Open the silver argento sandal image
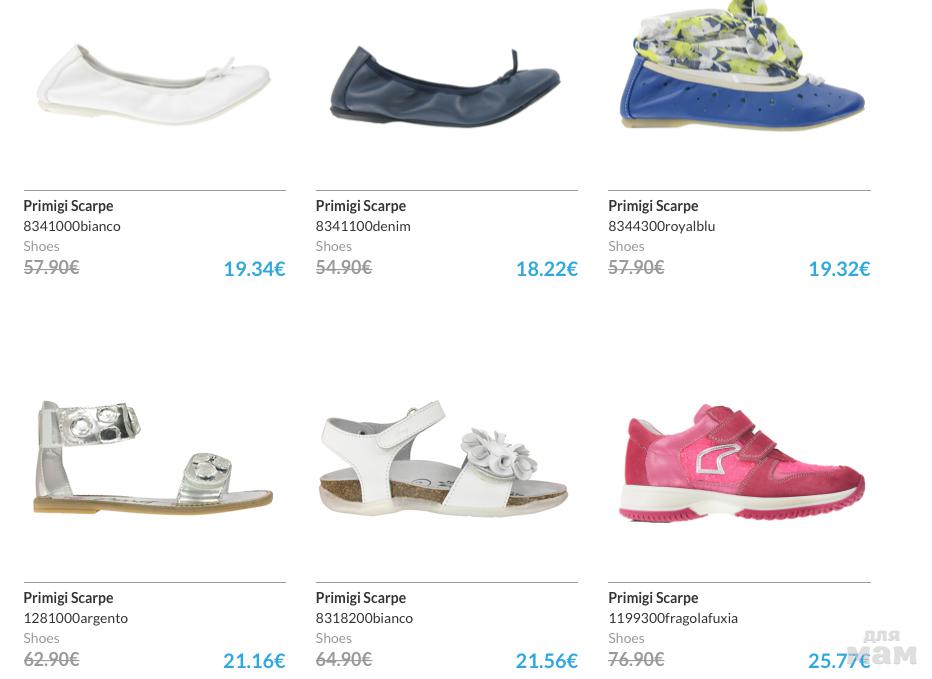932x679 pixels. click(153, 457)
